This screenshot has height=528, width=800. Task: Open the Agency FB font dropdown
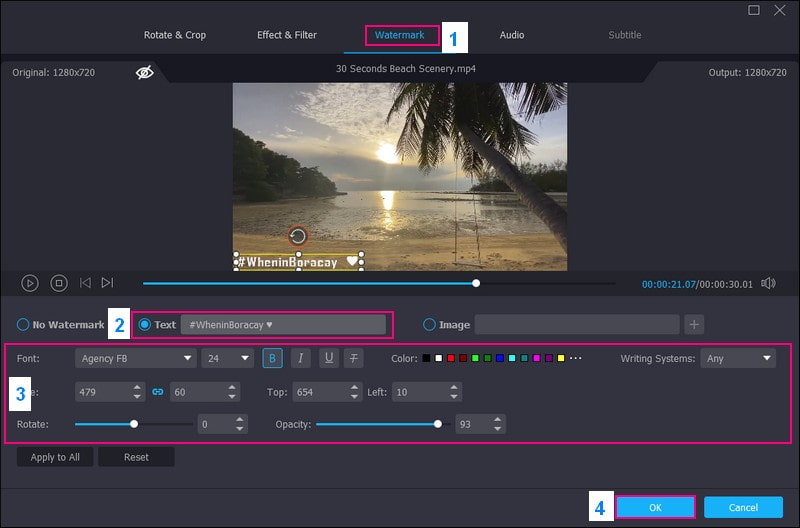click(135, 358)
